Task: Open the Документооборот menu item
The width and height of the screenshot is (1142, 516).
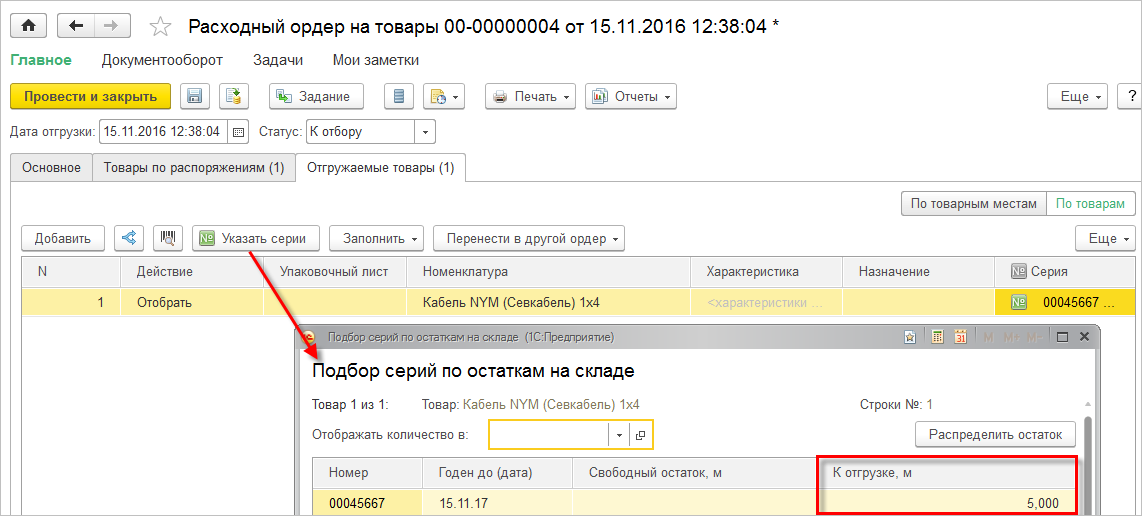Action: click(162, 60)
